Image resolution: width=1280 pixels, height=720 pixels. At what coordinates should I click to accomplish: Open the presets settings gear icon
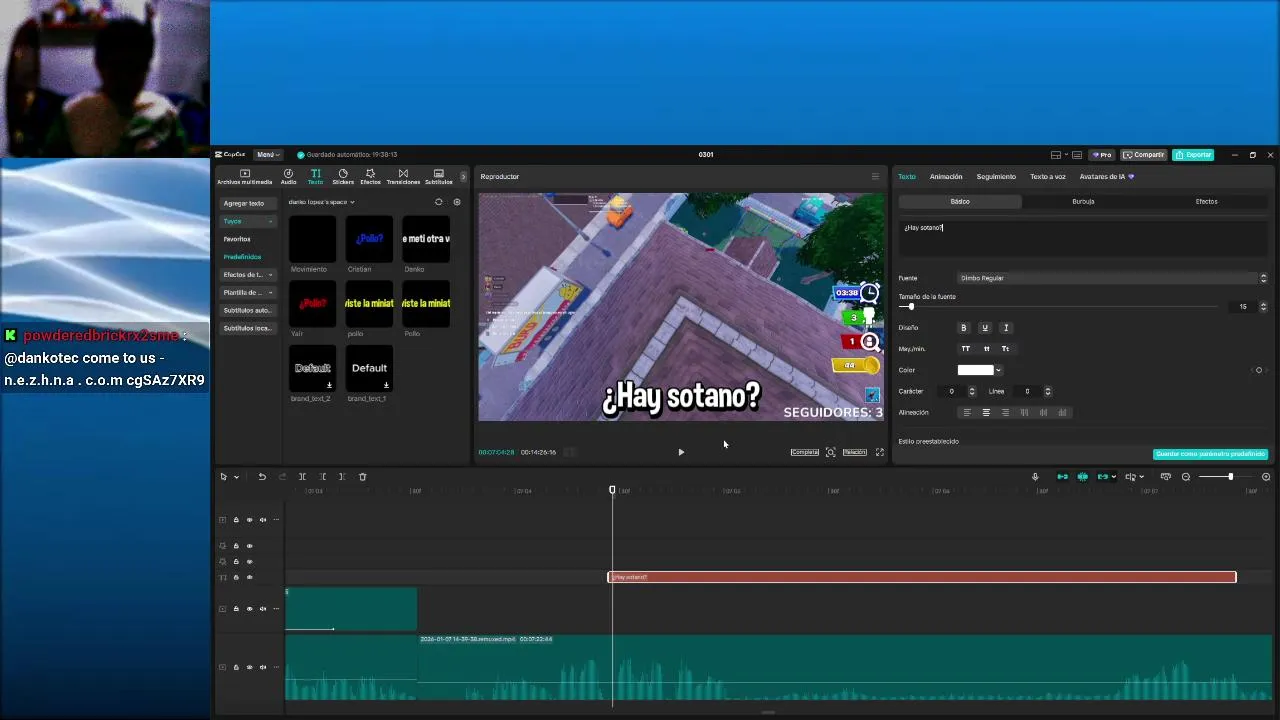[x=457, y=202]
